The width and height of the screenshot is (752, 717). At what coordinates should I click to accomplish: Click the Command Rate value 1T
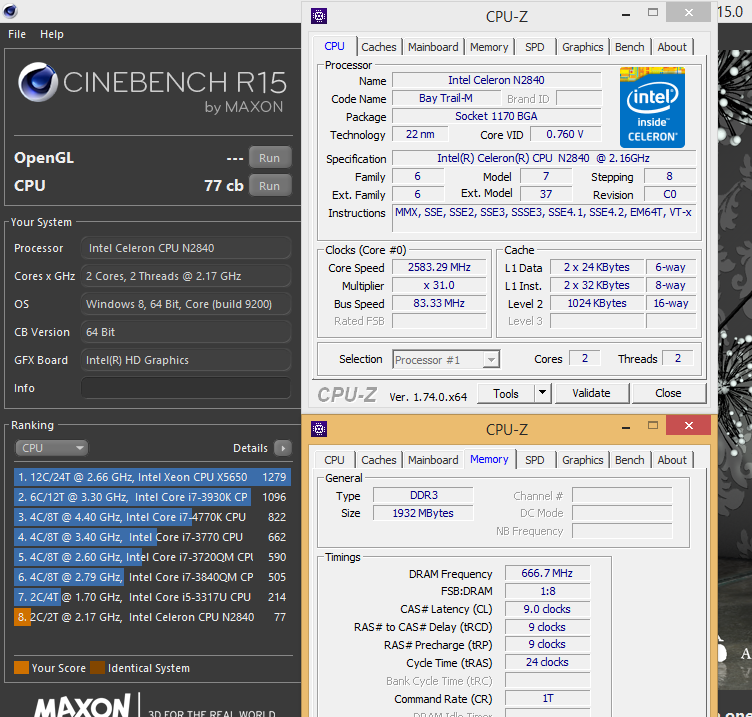tap(547, 699)
